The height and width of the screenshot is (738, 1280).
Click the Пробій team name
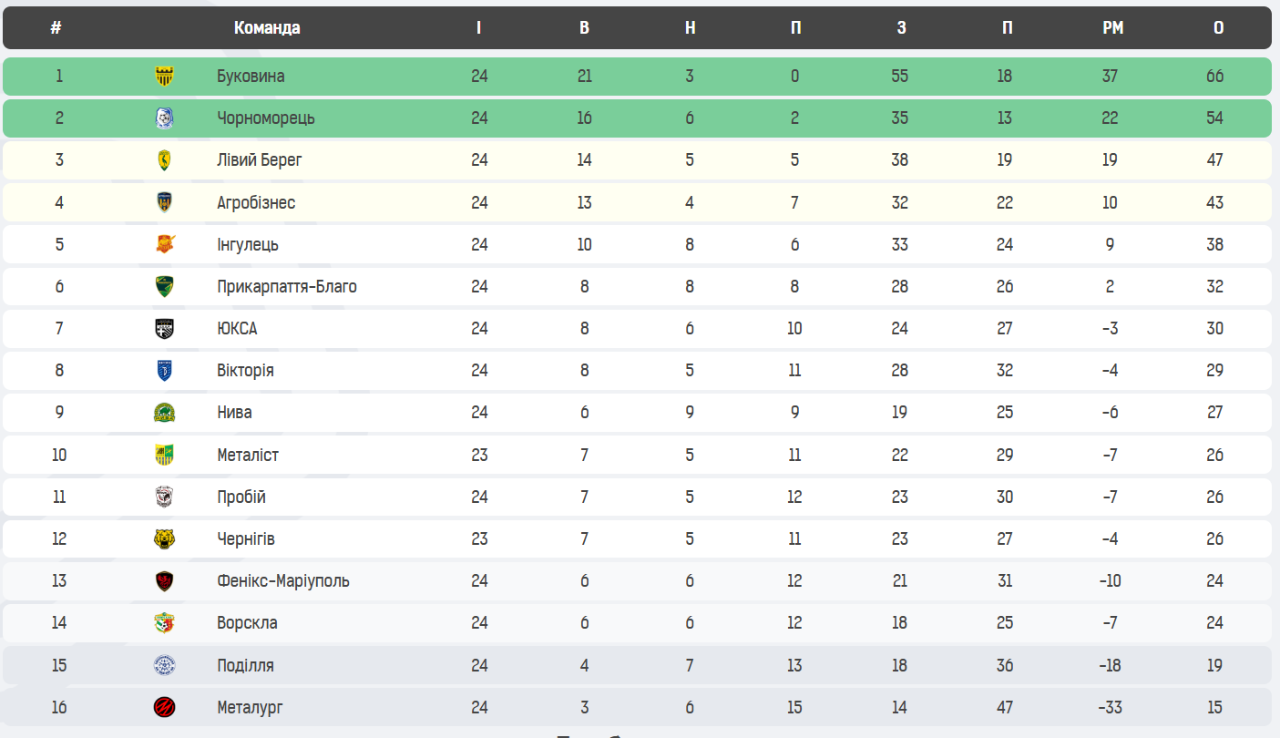click(241, 497)
